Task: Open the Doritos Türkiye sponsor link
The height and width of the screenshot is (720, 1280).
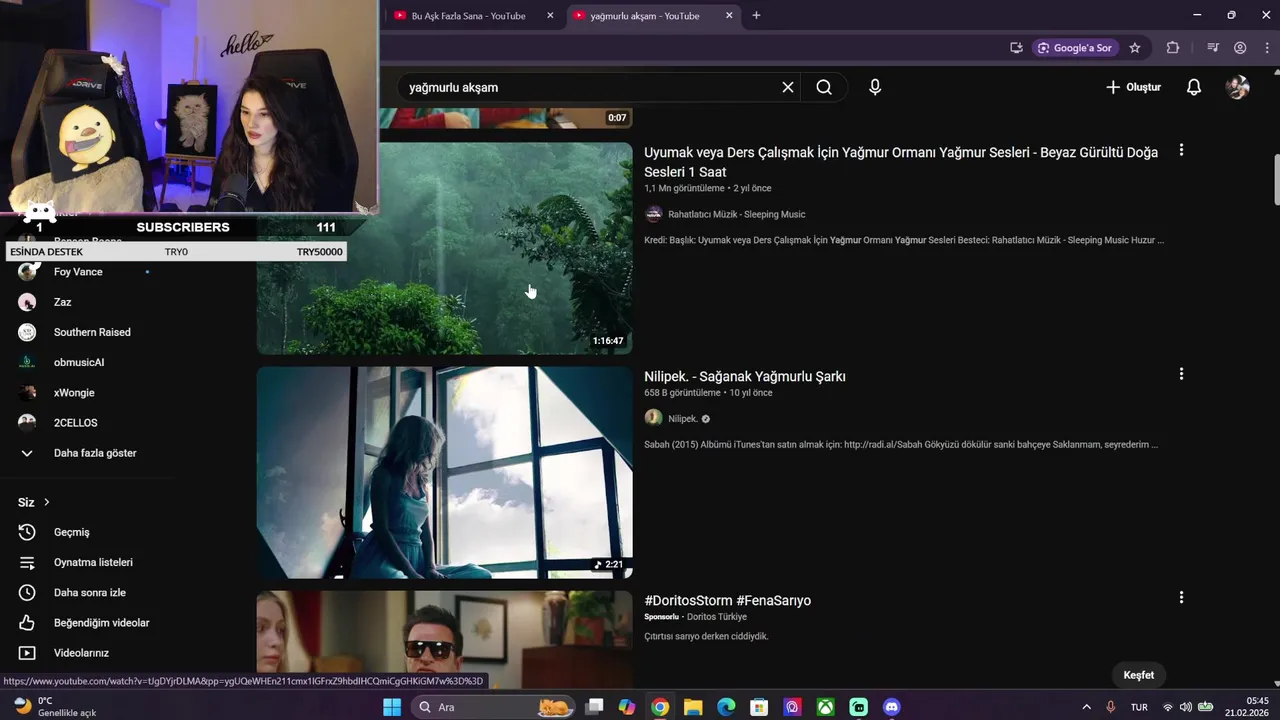Action: coord(717,617)
